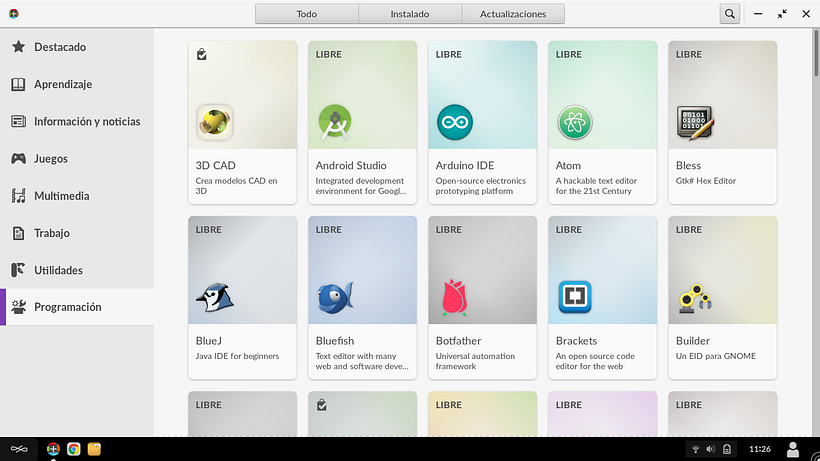Image resolution: width=820 pixels, height=461 pixels.
Task: Click the Aprendizaje book icon
Action: pos(18,84)
